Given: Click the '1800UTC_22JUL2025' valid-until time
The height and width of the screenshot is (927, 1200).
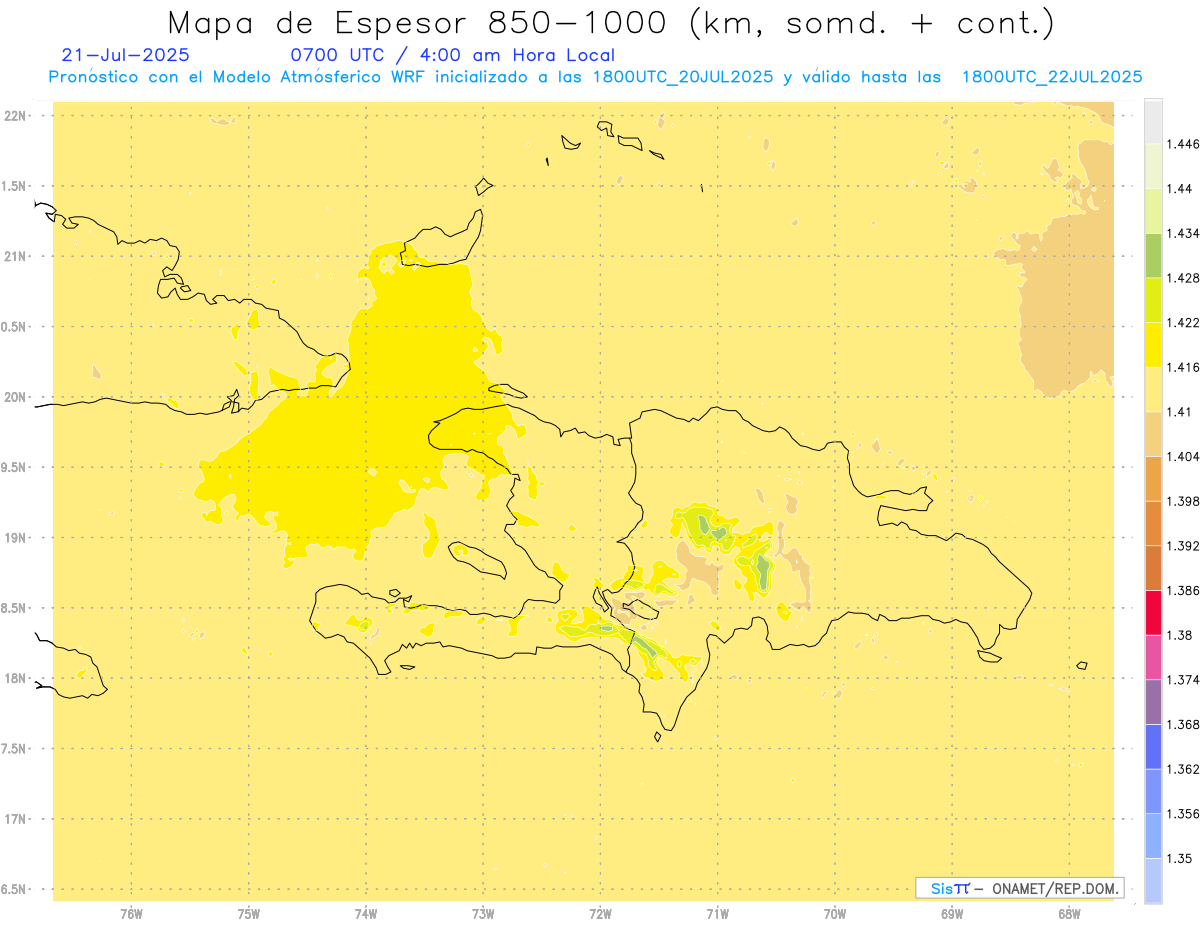Looking at the screenshot, I should click(1052, 77).
